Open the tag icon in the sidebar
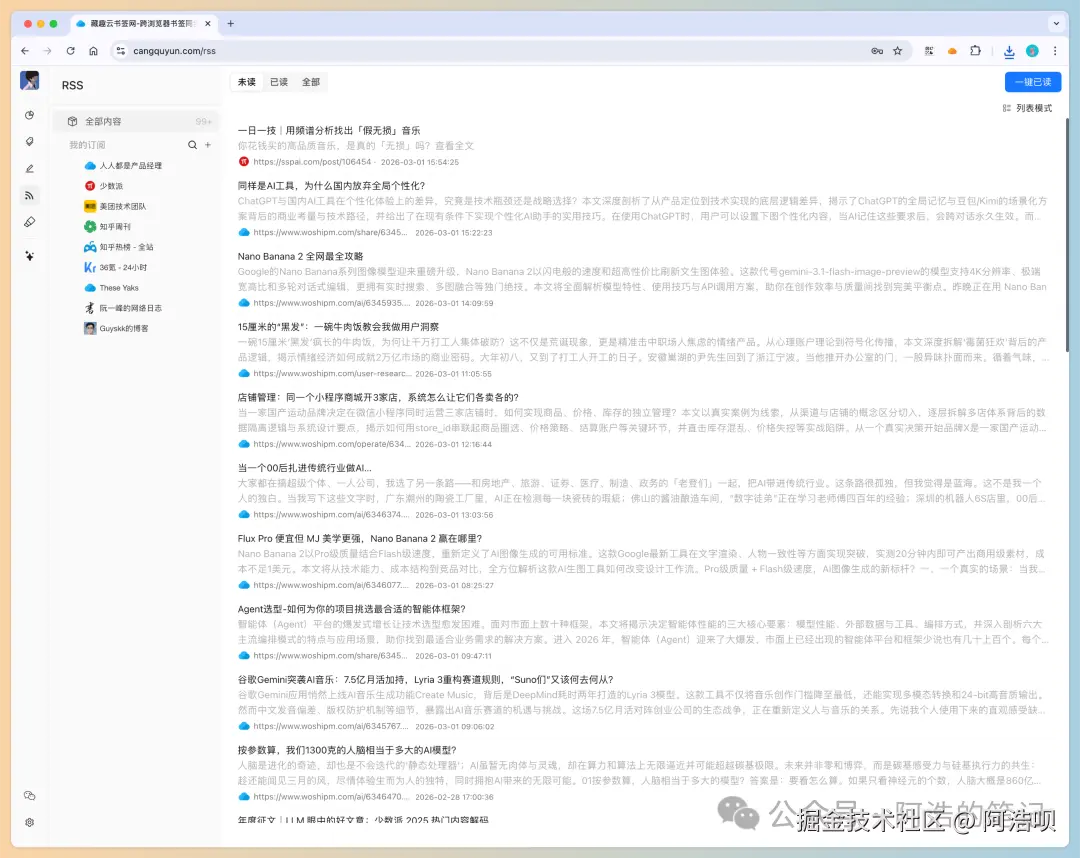 30,142
